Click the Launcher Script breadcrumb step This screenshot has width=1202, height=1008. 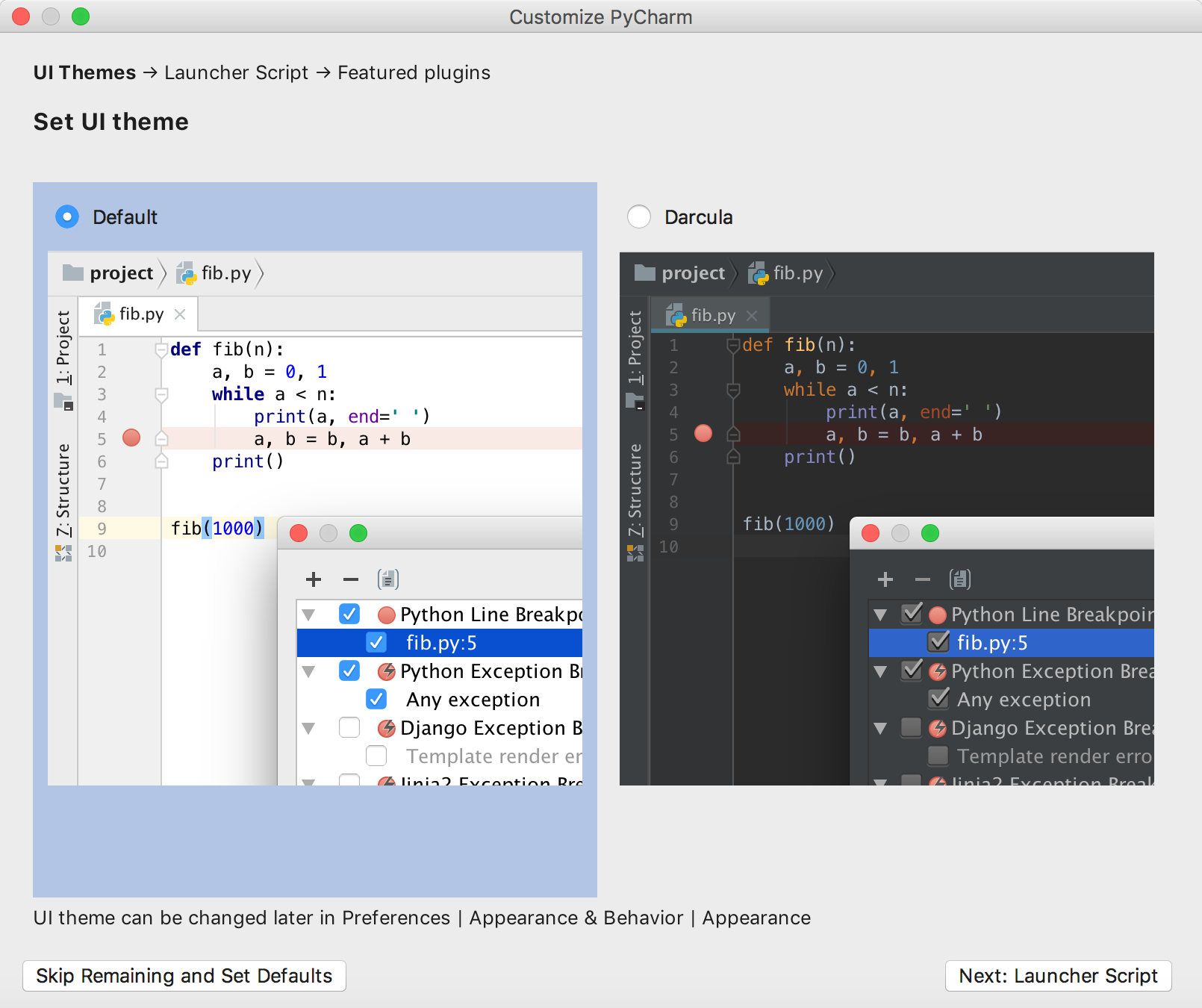pos(236,72)
